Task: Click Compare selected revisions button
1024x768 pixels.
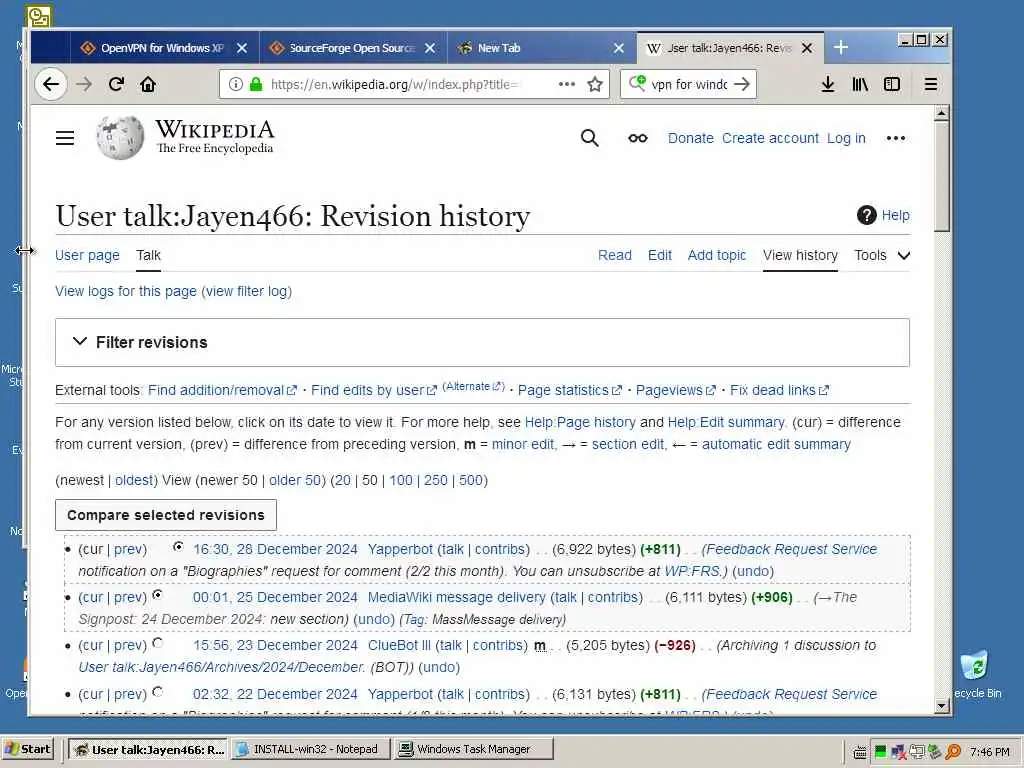Action: click(x=166, y=515)
